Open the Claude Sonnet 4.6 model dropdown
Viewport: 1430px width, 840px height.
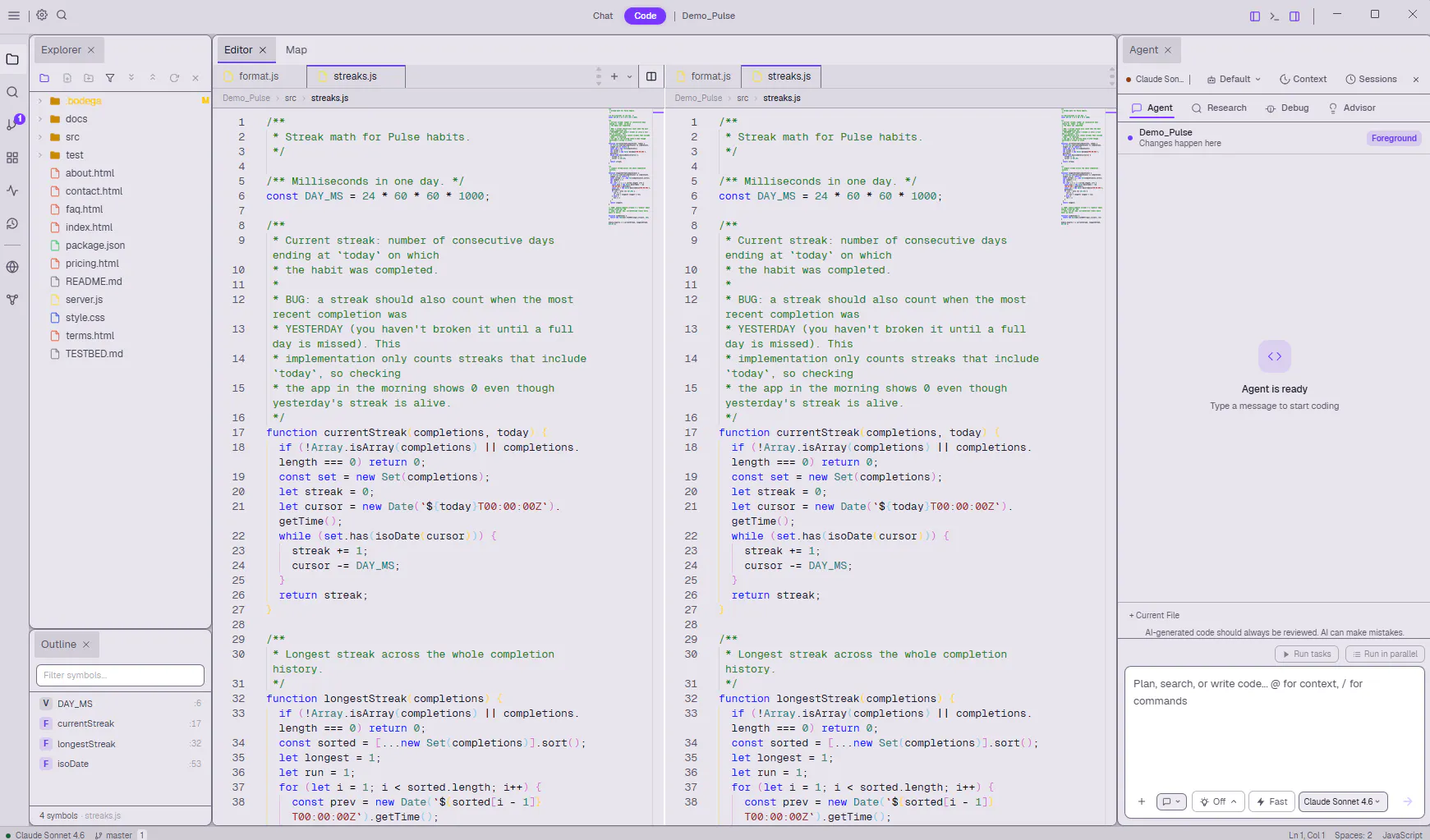click(x=1343, y=801)
